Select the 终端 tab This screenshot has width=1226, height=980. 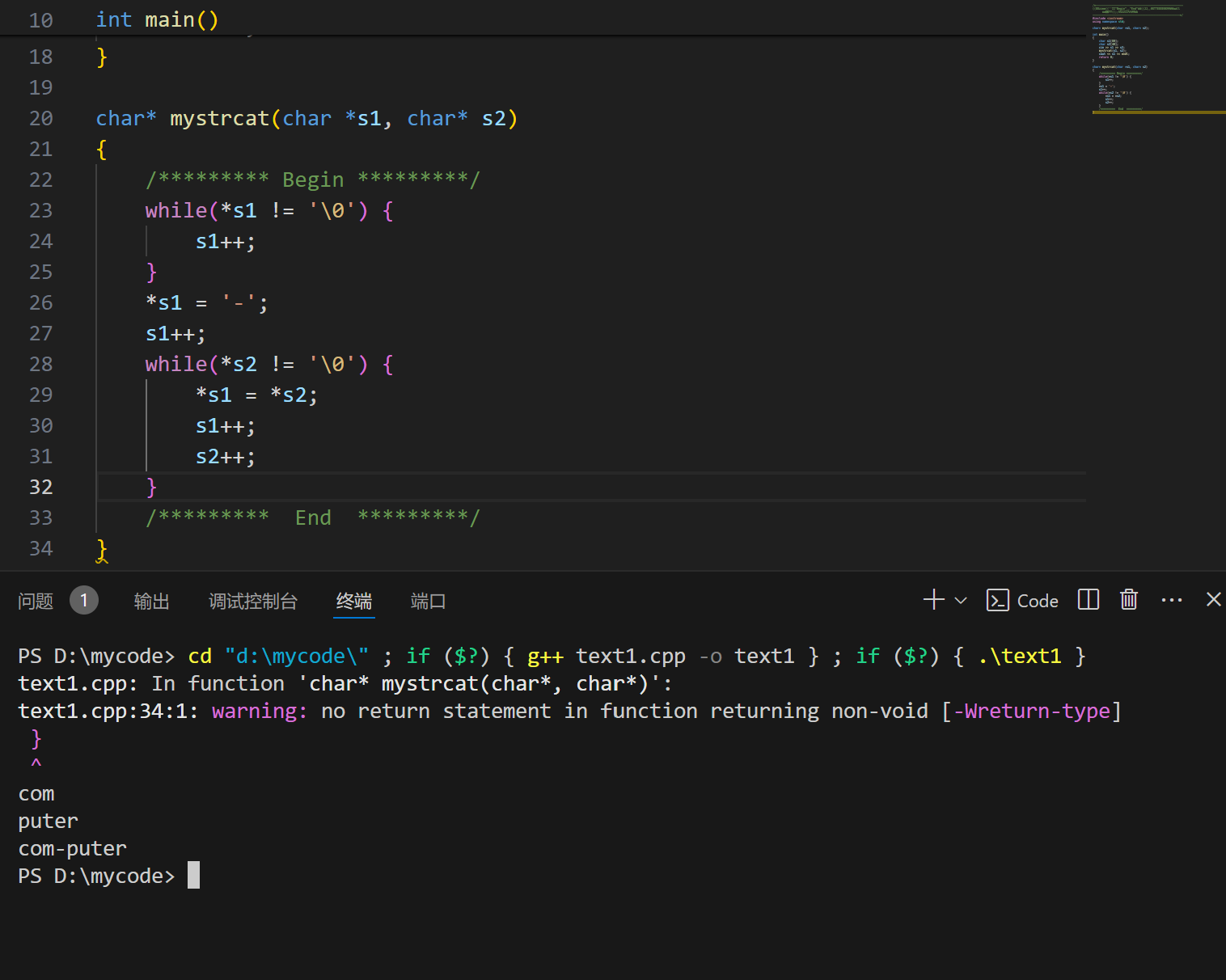[354, 601]
